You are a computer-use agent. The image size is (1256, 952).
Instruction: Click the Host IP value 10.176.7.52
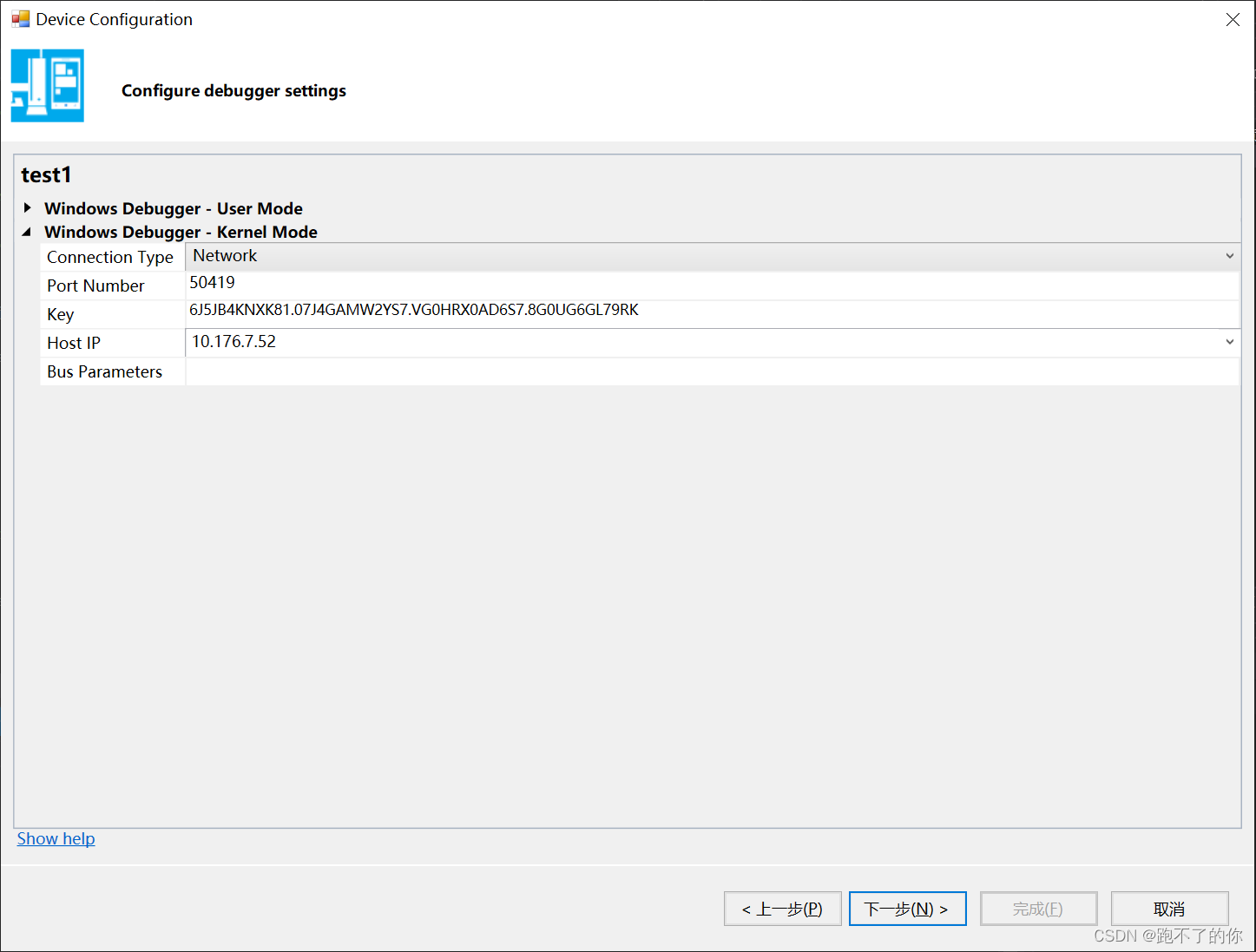(x=233, y=342)
